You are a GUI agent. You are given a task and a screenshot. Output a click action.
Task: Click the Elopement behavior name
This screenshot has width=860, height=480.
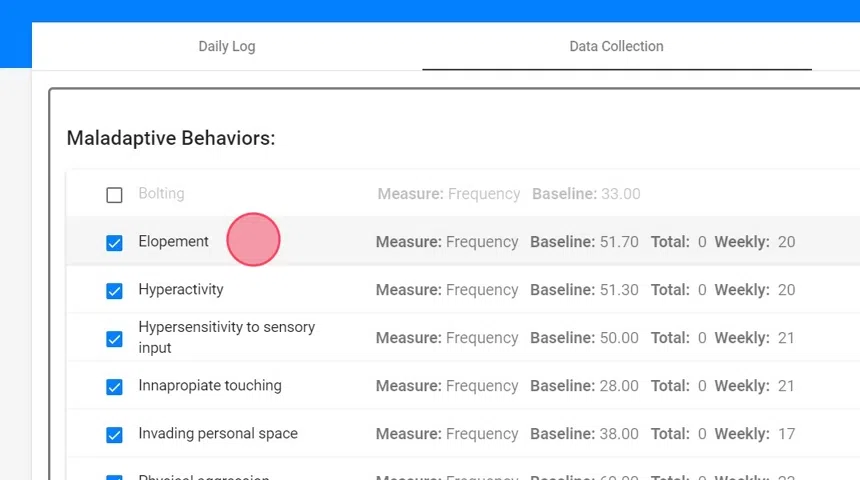coord(173,241)
